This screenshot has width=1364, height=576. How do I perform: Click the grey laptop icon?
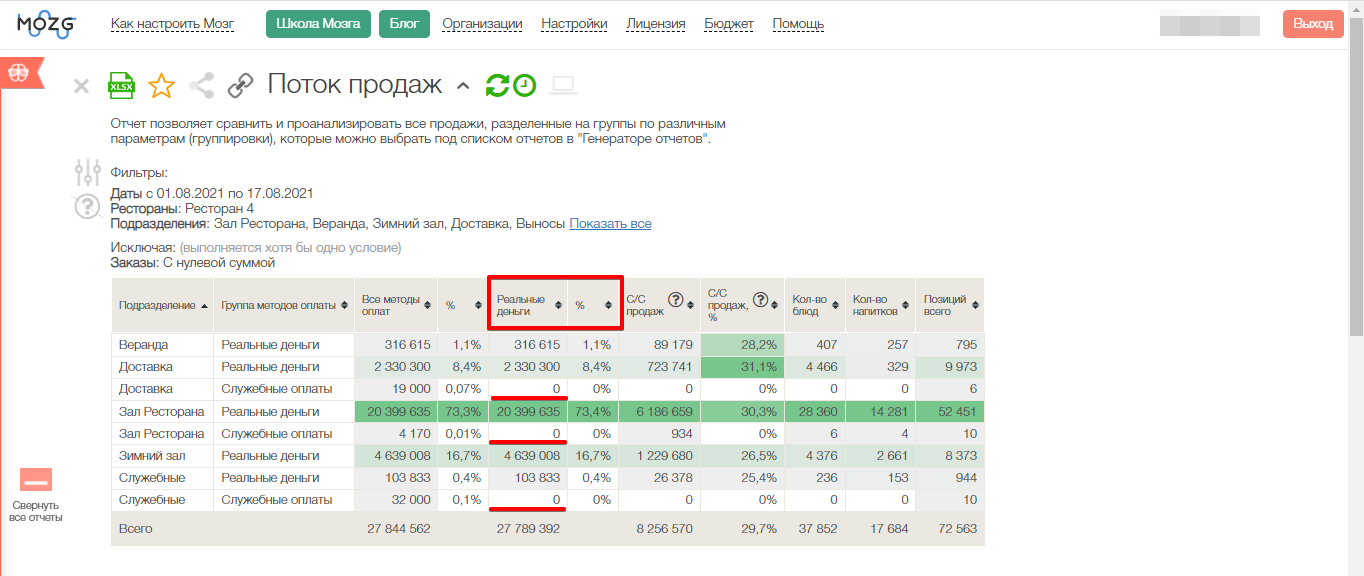[564, 86]
